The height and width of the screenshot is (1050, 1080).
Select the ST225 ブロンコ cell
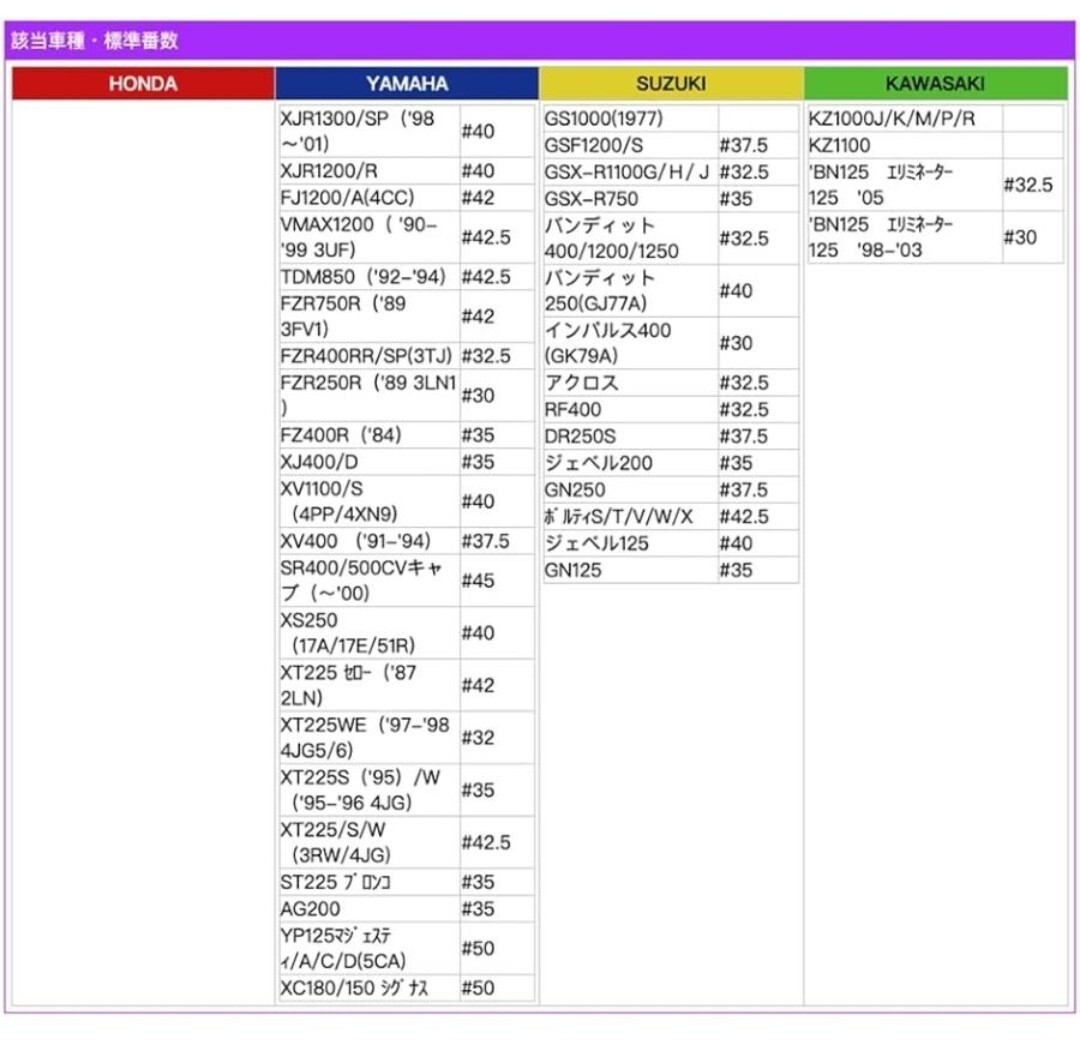click(x=368, y=883)
